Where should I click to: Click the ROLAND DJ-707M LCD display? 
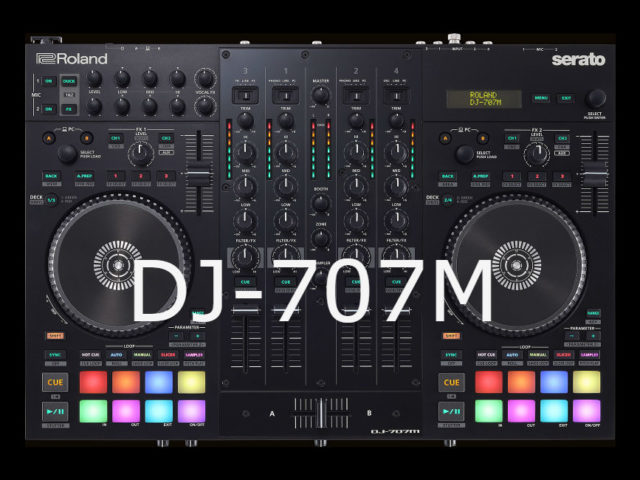(484, 99)
